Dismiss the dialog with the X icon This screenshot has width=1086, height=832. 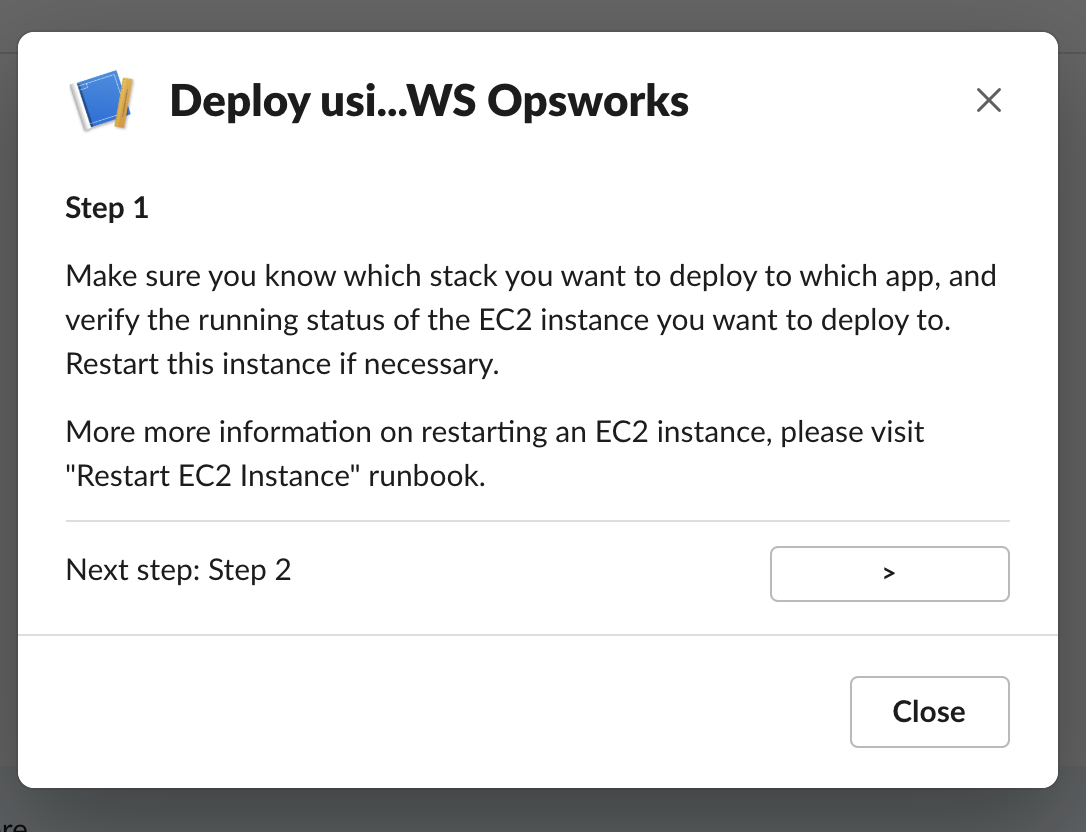[988, 100]
